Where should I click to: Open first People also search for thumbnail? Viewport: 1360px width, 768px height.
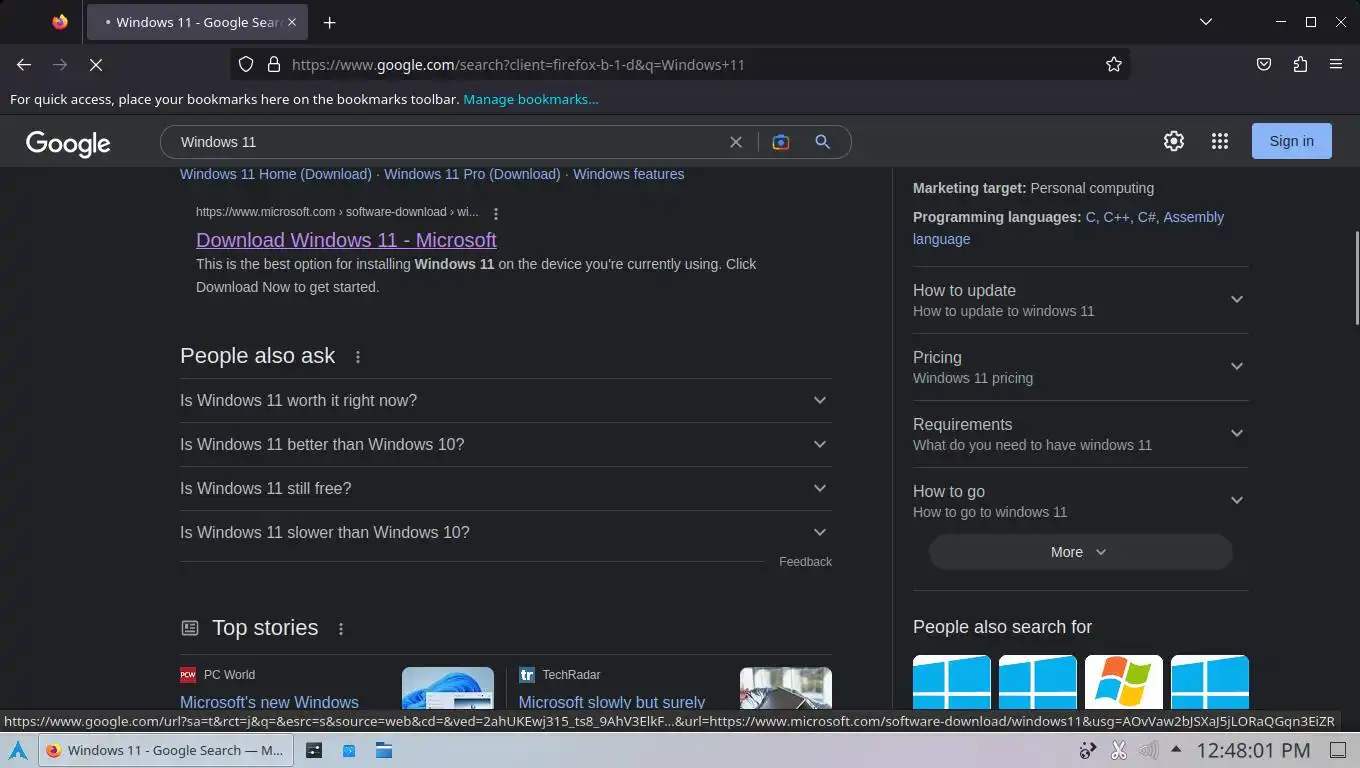coord(952,682)
